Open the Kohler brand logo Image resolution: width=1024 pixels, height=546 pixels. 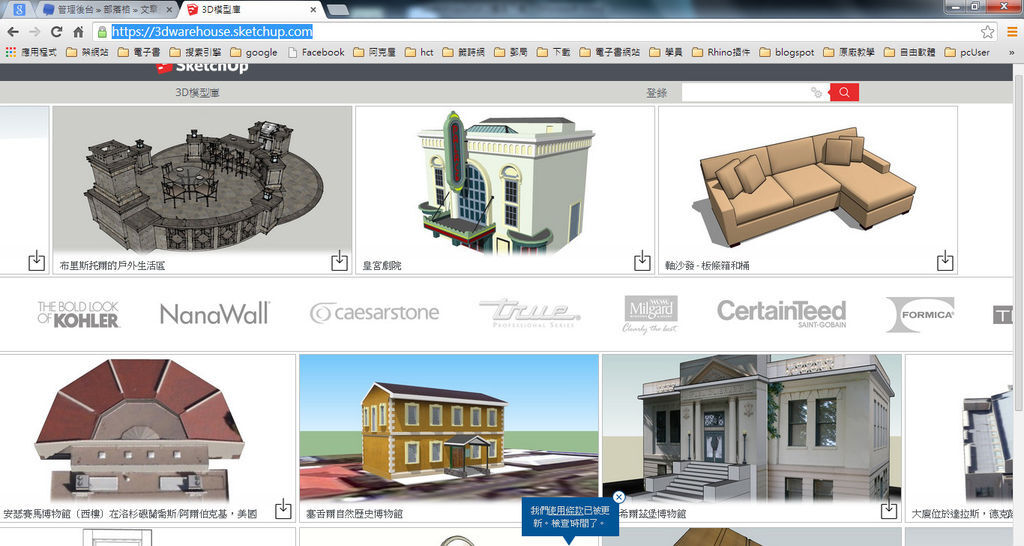click(78, 314)
